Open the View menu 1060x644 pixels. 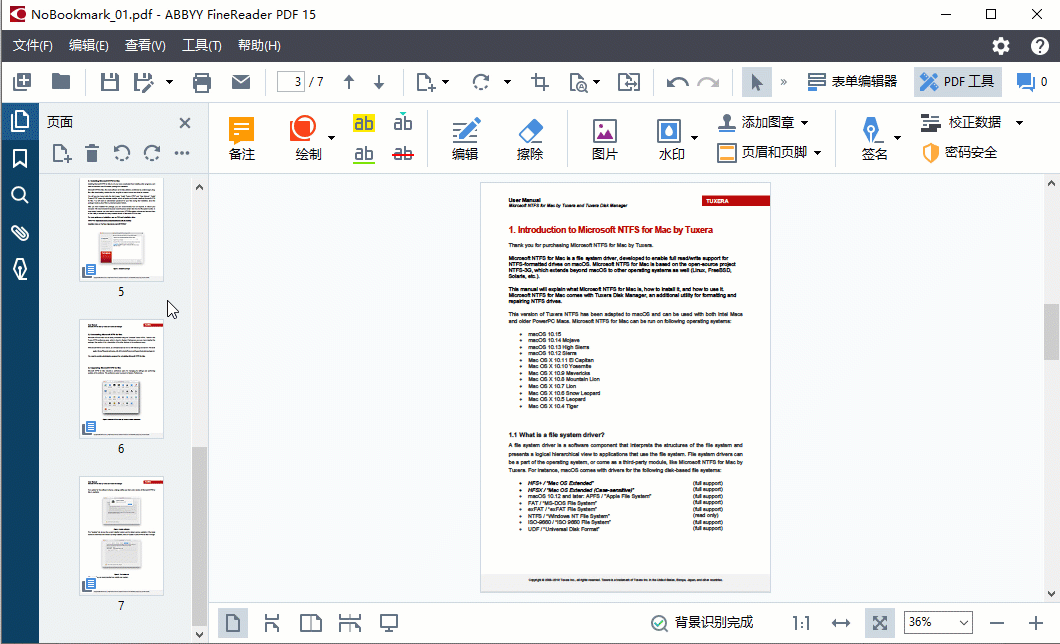(145, 45)
